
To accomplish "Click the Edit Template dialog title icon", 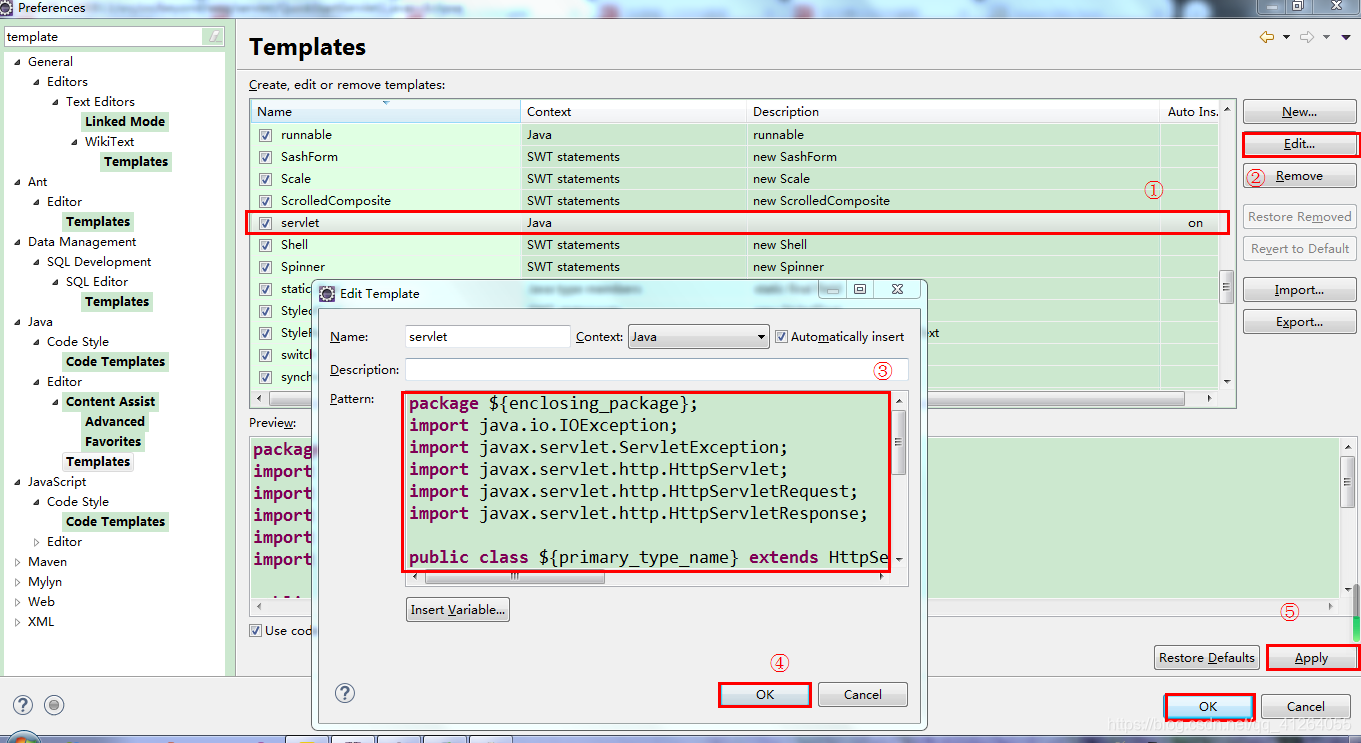I will click(x=328, y=293).
